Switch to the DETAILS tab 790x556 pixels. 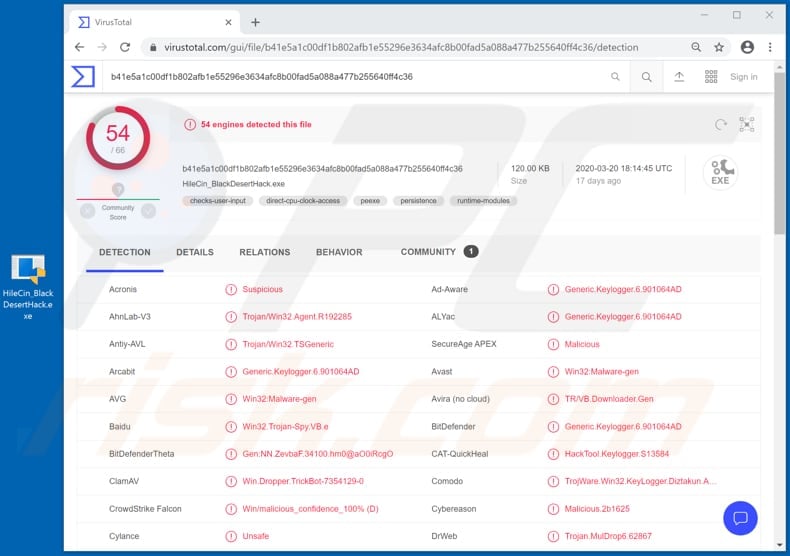pyautogui.click(x=195, y=252)
